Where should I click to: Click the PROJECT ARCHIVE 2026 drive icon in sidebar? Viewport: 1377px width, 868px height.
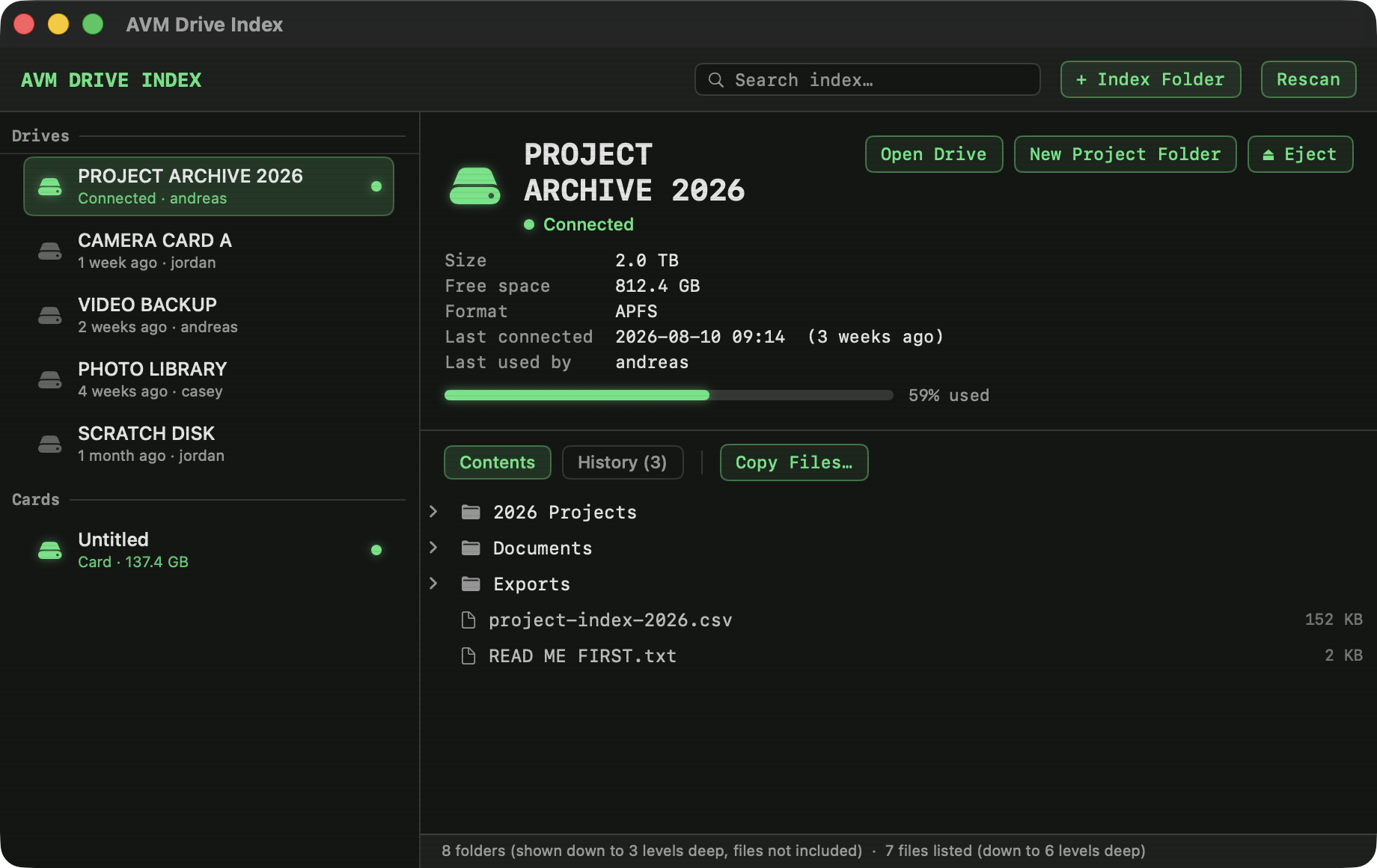(50, 186)
